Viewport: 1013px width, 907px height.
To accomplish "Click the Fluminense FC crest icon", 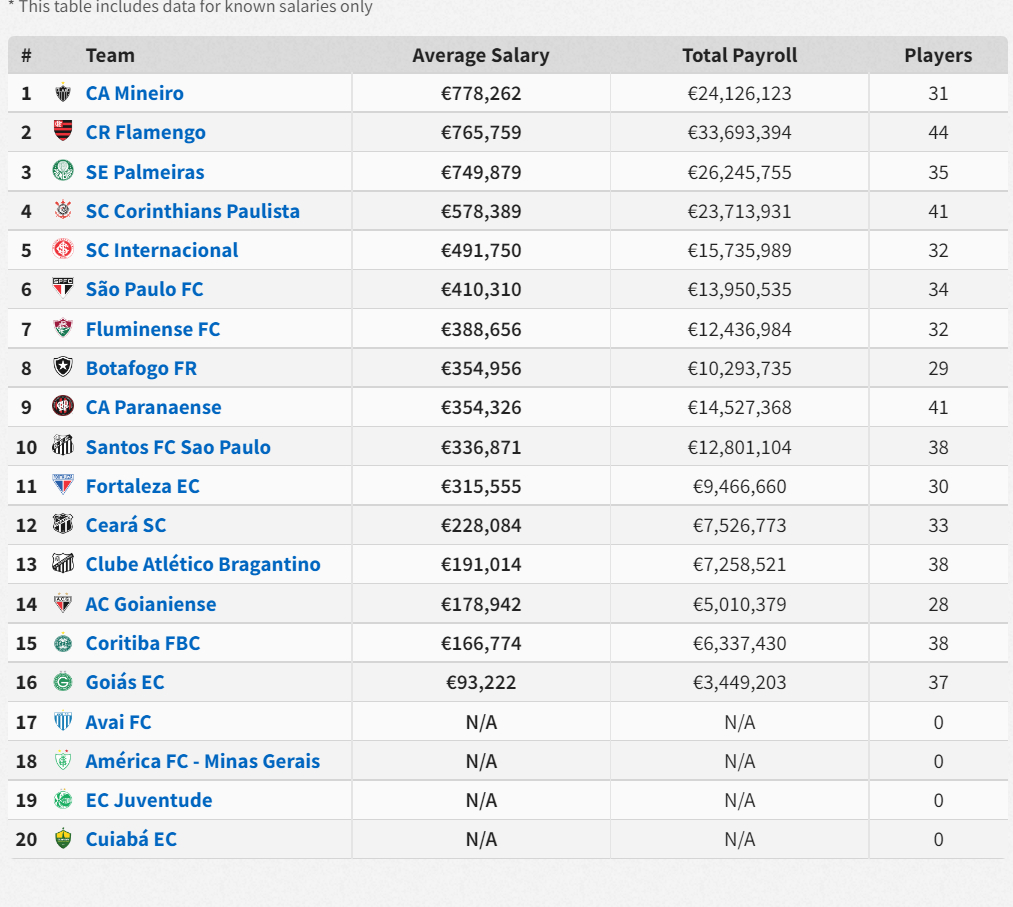I will [x=63, y=329].
